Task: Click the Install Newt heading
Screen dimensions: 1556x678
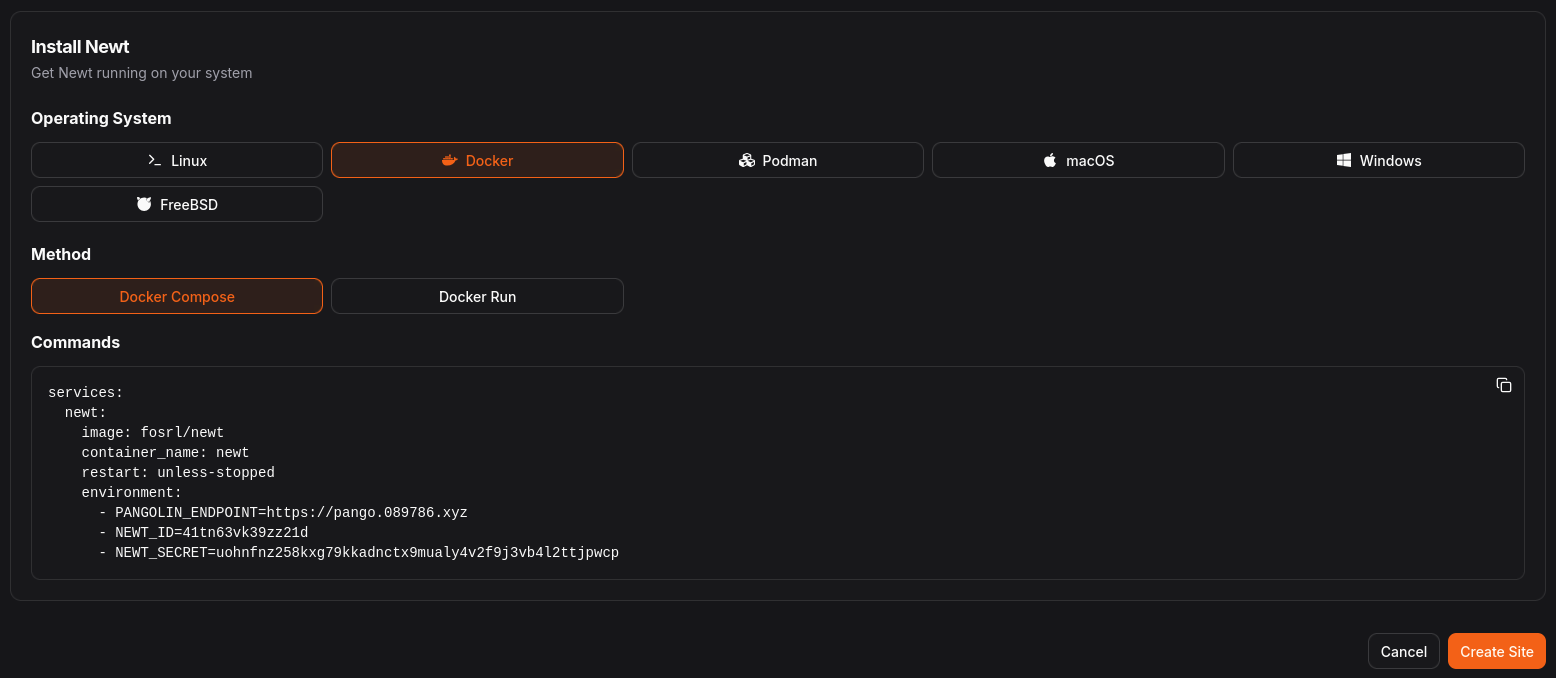Action: (x=80, y=47)
